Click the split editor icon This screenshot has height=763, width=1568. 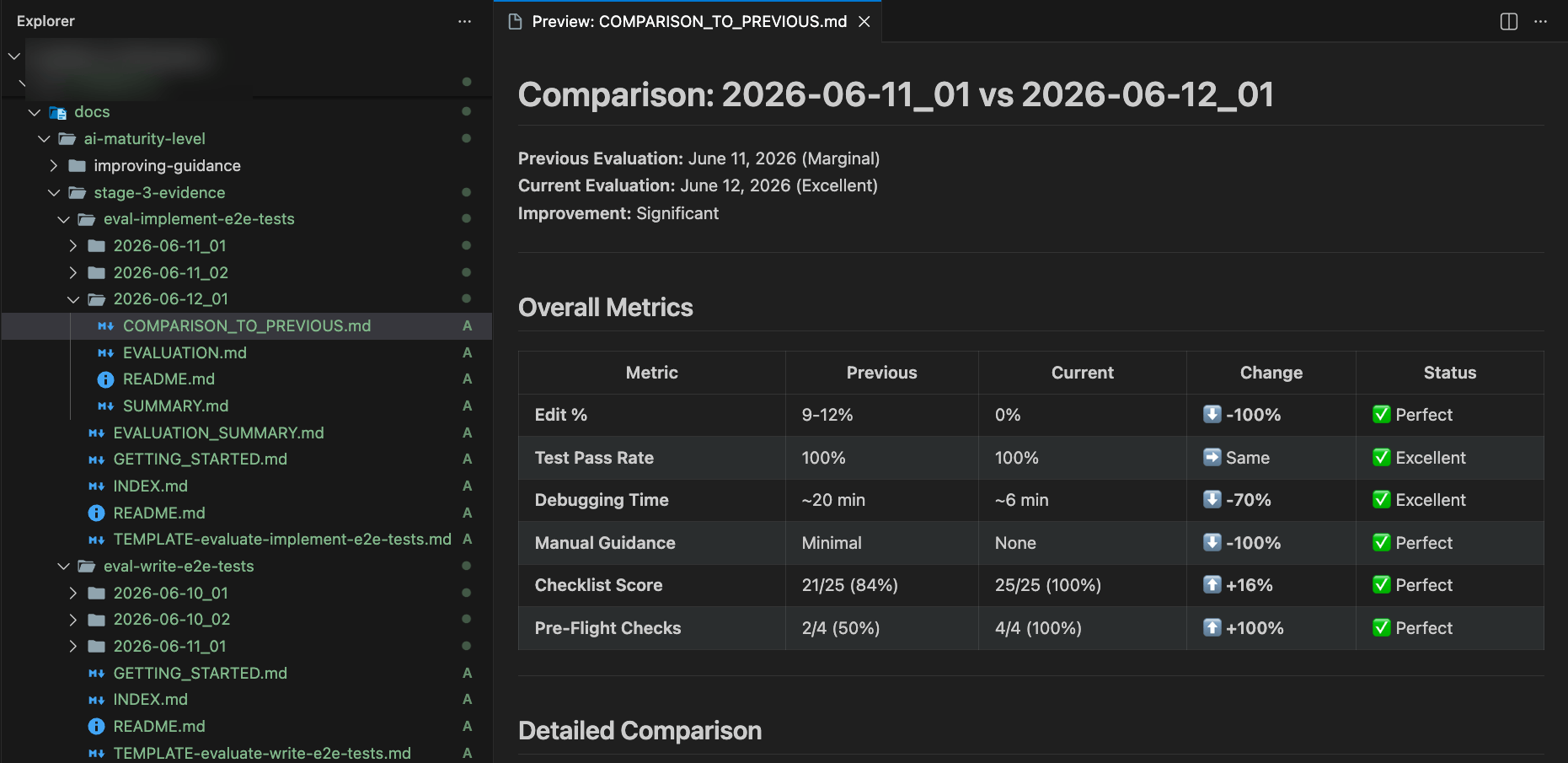[x=1509, y=21]
